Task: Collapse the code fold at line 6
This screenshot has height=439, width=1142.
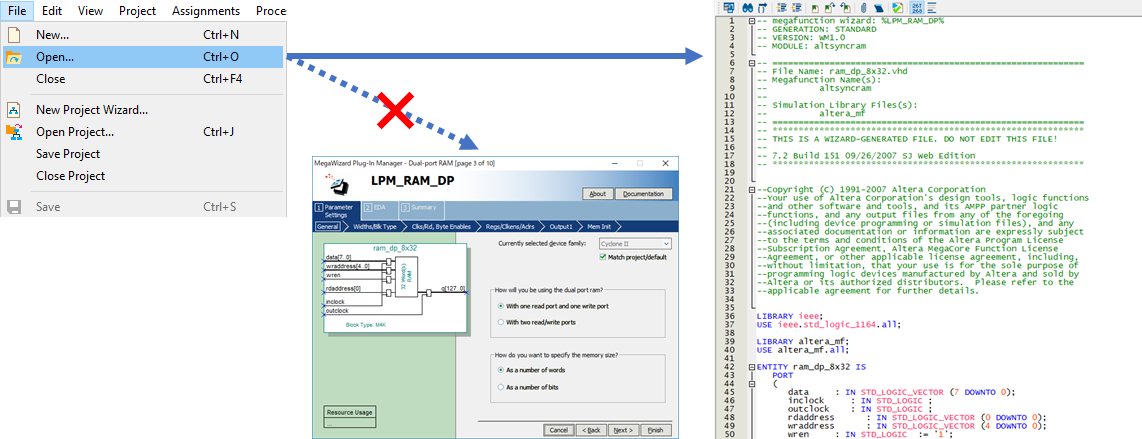Action: click(751, 63)
